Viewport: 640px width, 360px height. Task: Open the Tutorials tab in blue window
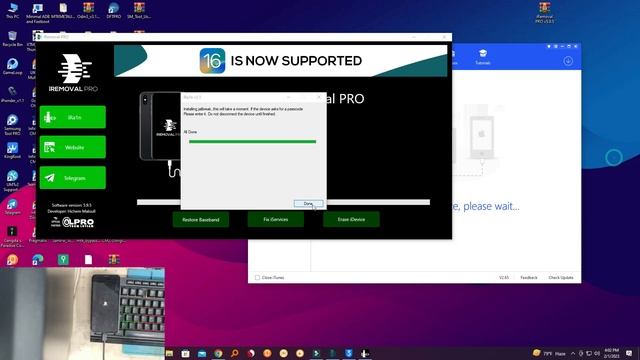483,57
